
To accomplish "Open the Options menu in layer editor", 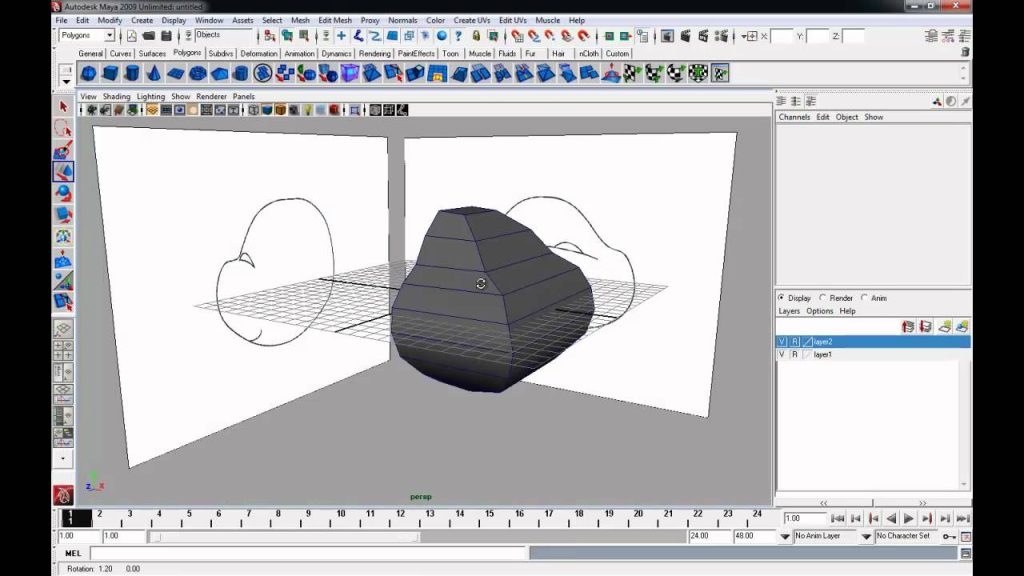I will tap(819, 311).
